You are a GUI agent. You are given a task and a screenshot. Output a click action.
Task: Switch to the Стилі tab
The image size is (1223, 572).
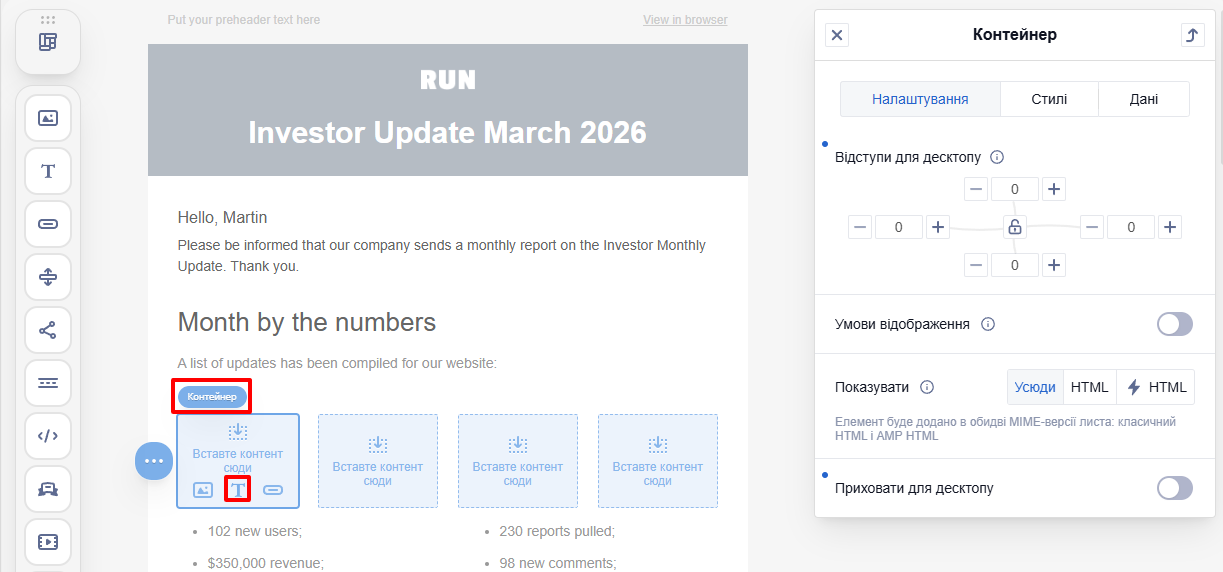click(1049, 99)
